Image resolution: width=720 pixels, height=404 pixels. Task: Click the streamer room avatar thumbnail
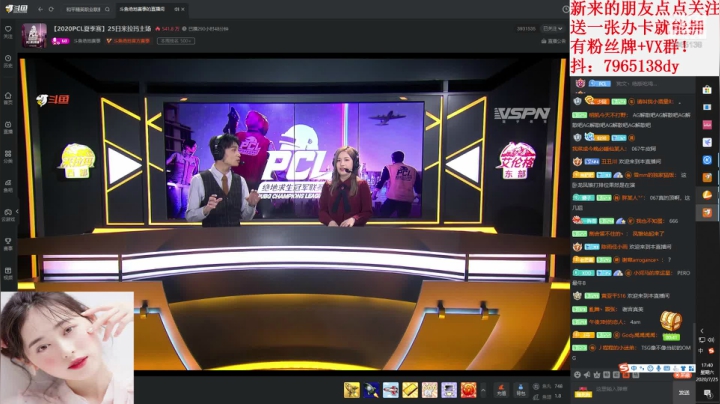tap(34, 35)
